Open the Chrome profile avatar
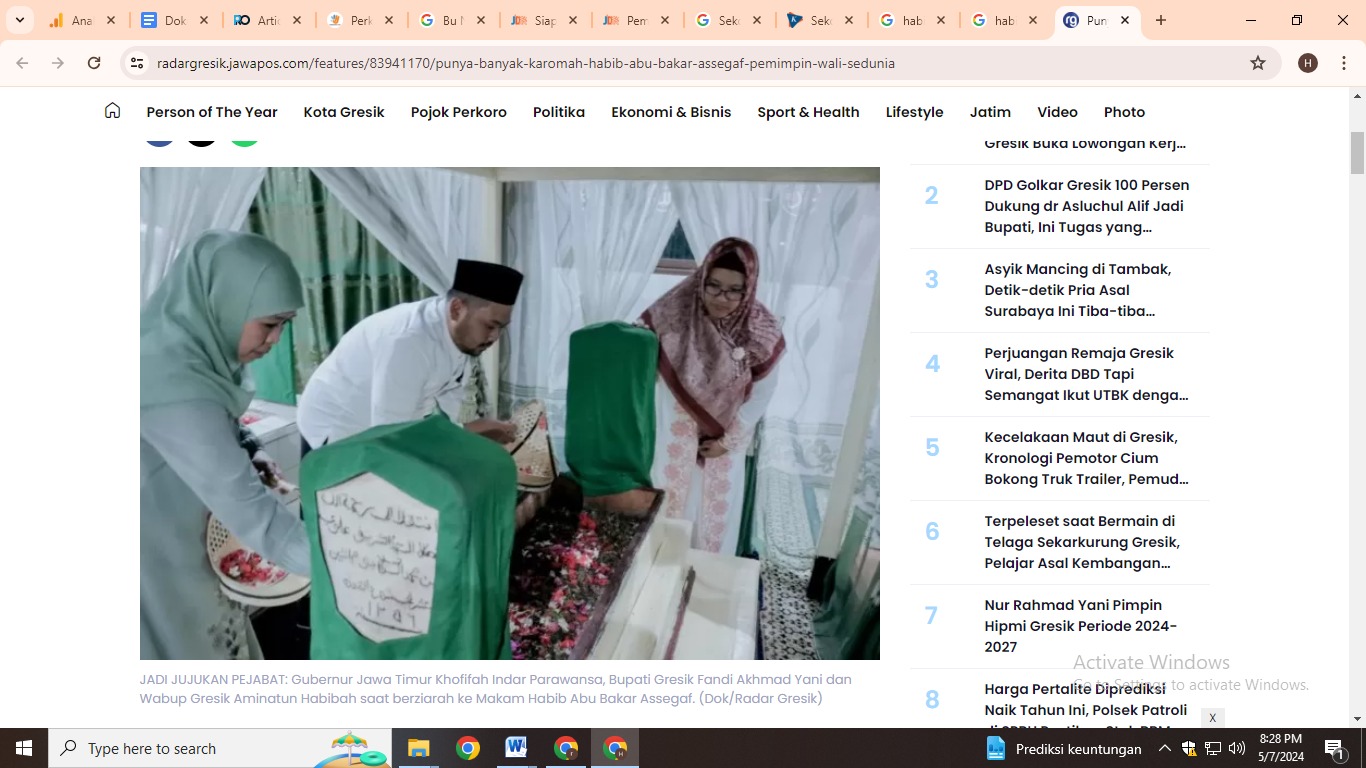Screen dimensions: 1366x768 click(1307, 62)
